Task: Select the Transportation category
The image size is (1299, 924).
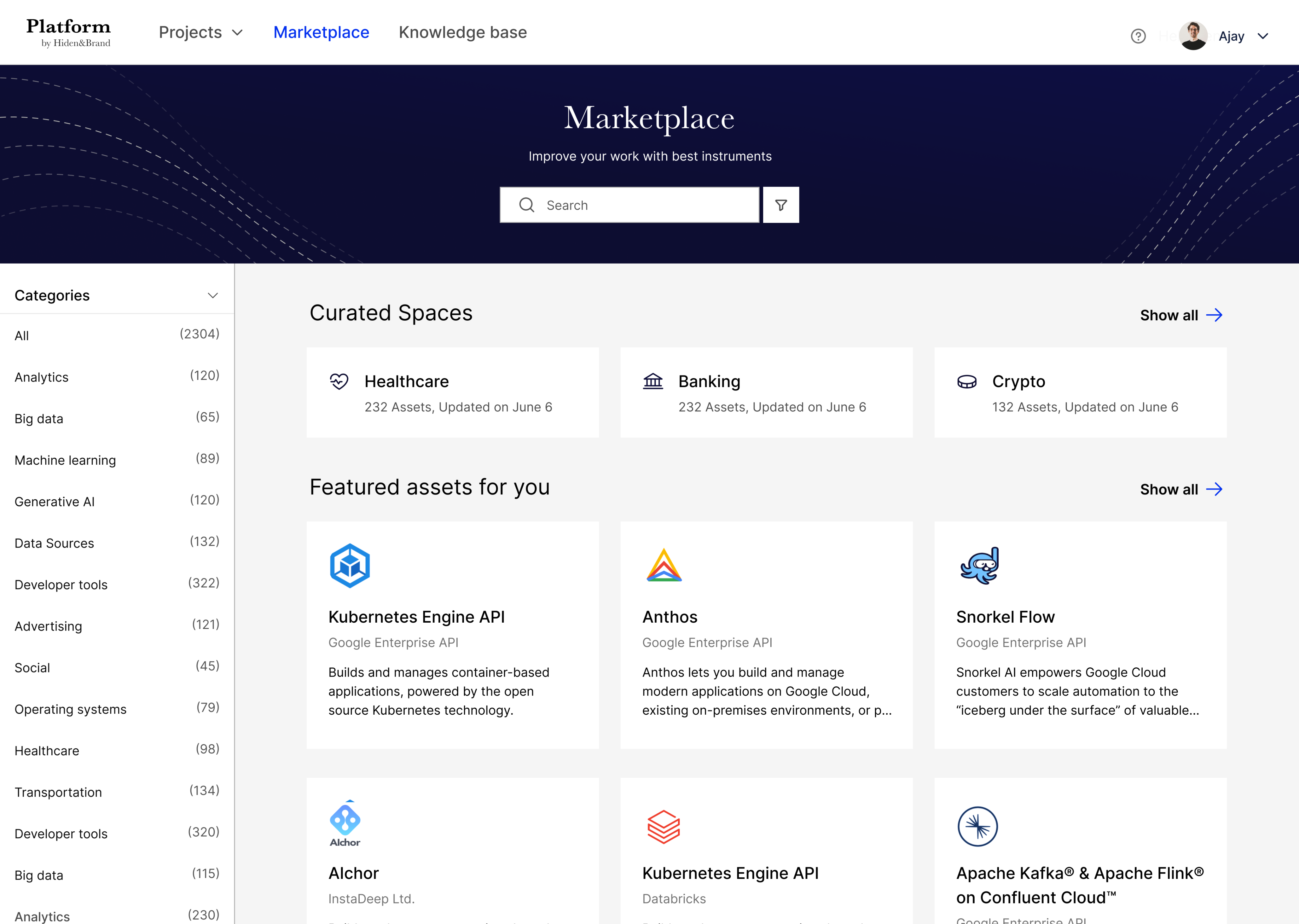Action: (x=117, y=792)
